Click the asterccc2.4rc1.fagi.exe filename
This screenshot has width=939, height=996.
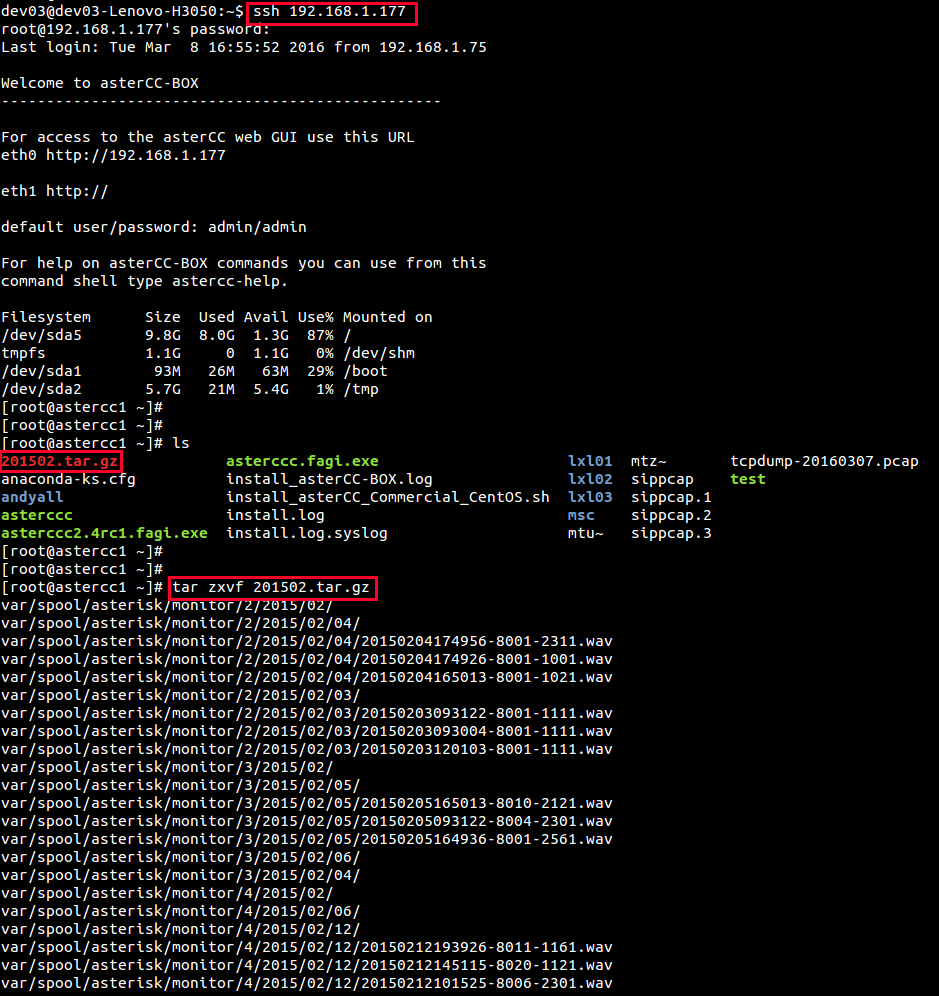pos(104,533)
